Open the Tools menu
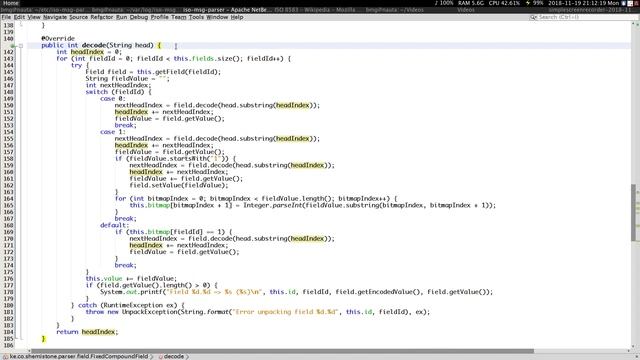640x360 pixels. tap(196, 17)
